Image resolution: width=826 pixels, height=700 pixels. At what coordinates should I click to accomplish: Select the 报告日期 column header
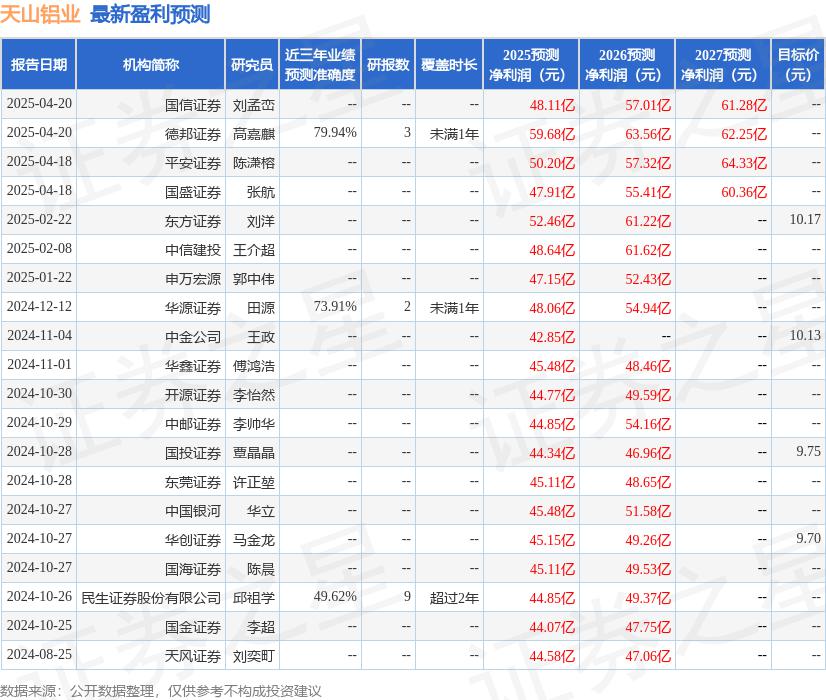38,64
